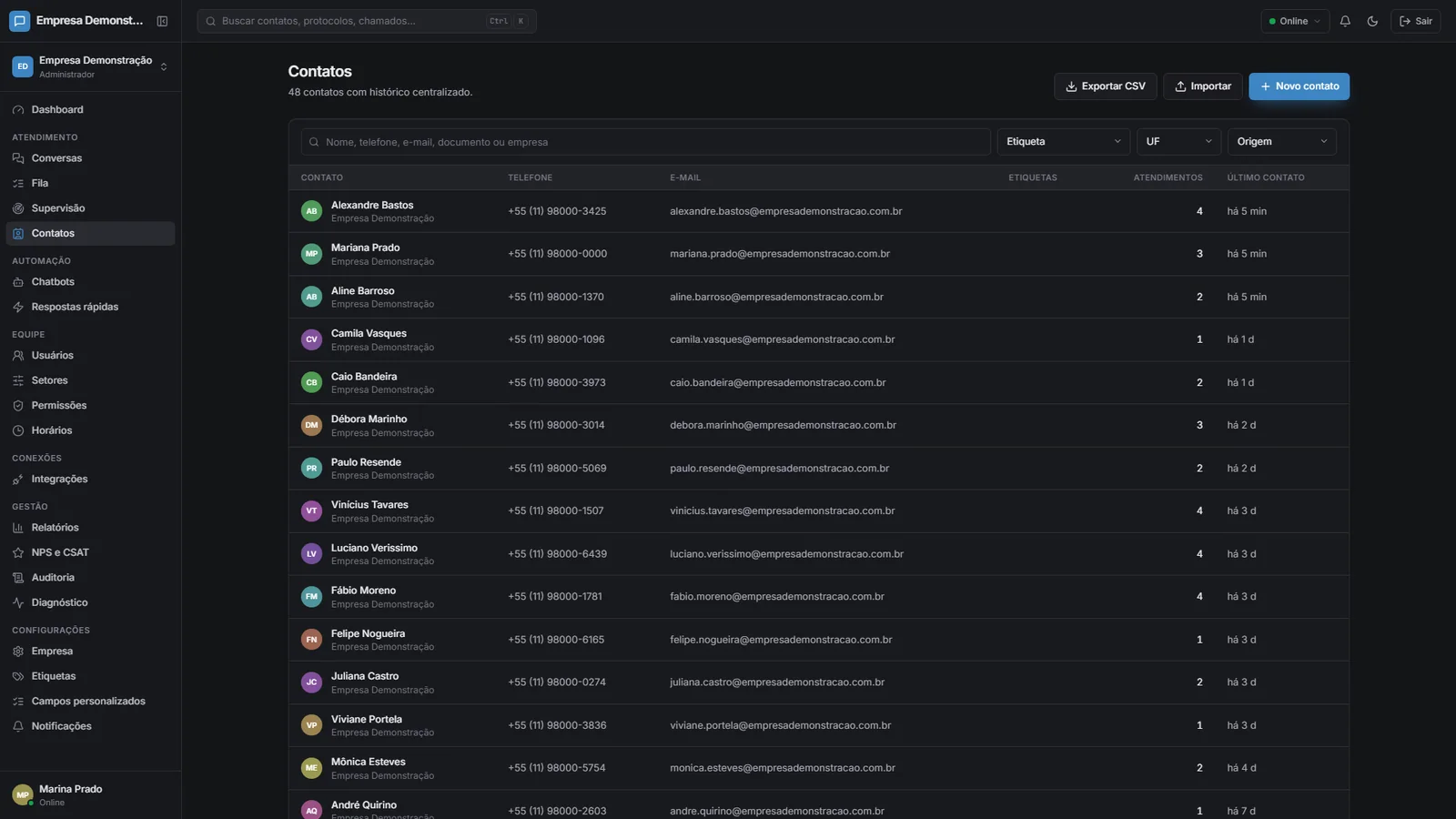The image size is (1456, 819).
Task: Click the Setores icon
Action: tap(18, 380)
